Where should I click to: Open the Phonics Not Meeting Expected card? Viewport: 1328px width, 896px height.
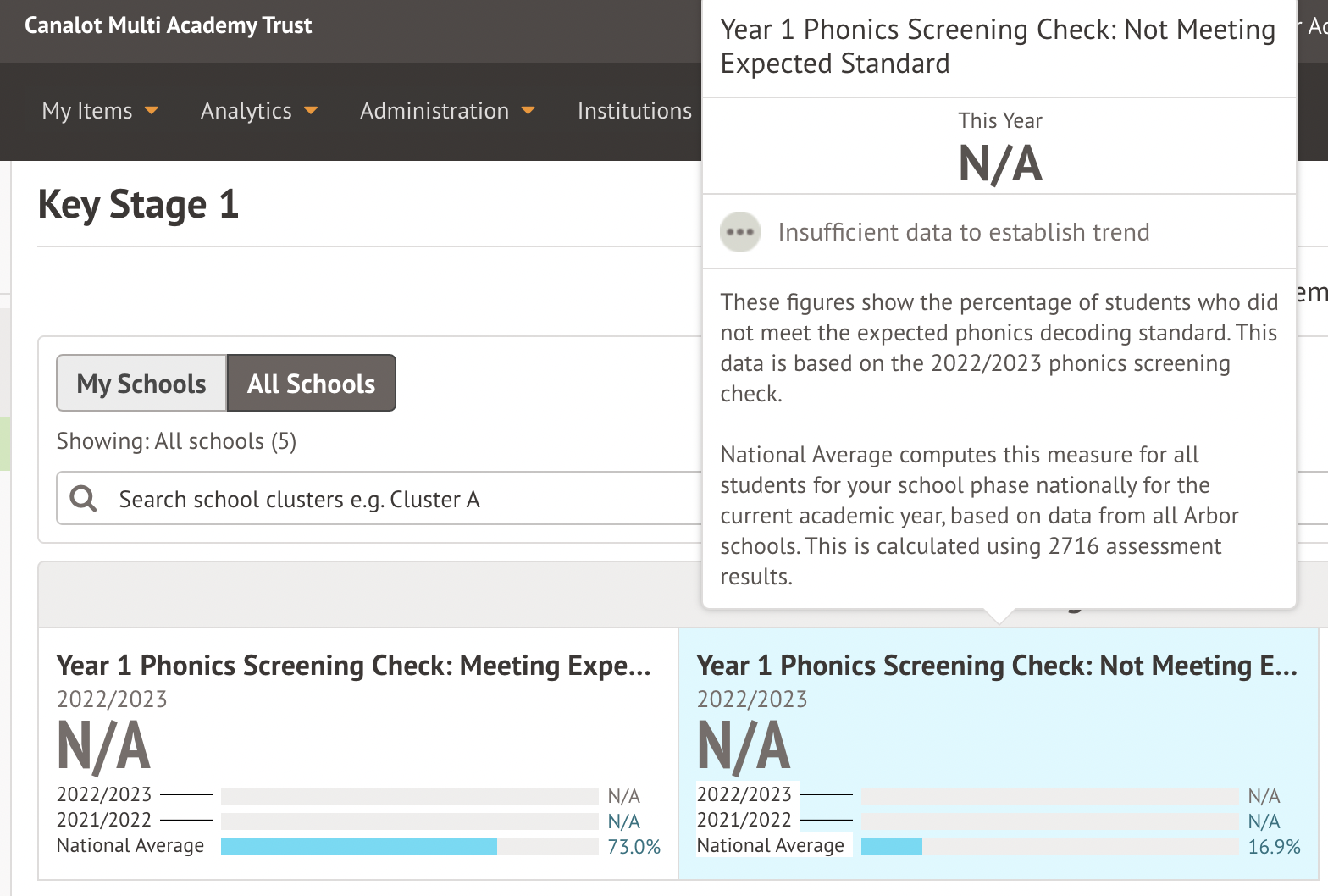[996, 666]
